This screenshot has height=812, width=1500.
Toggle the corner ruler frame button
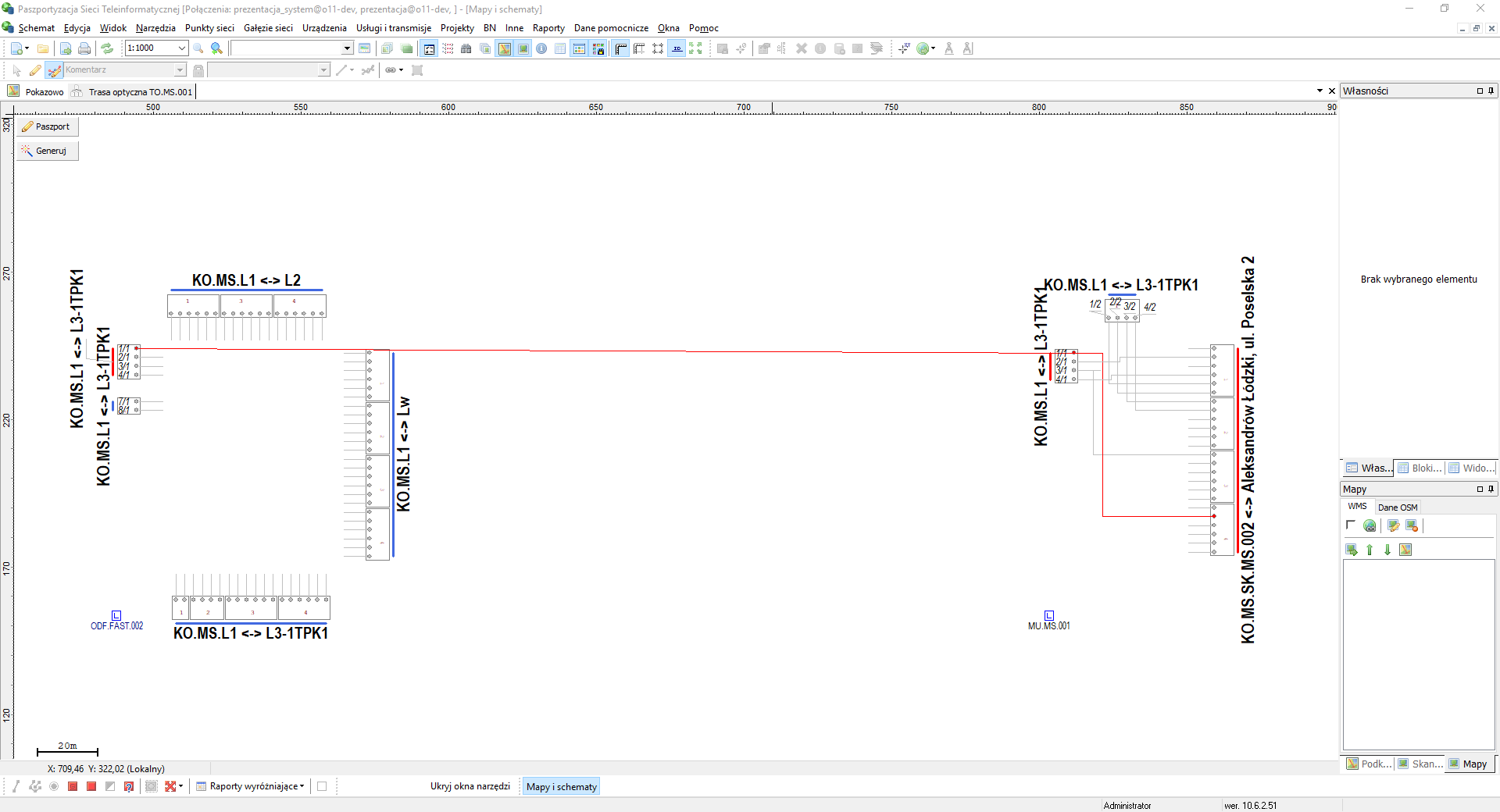click(x=621, y=48)
